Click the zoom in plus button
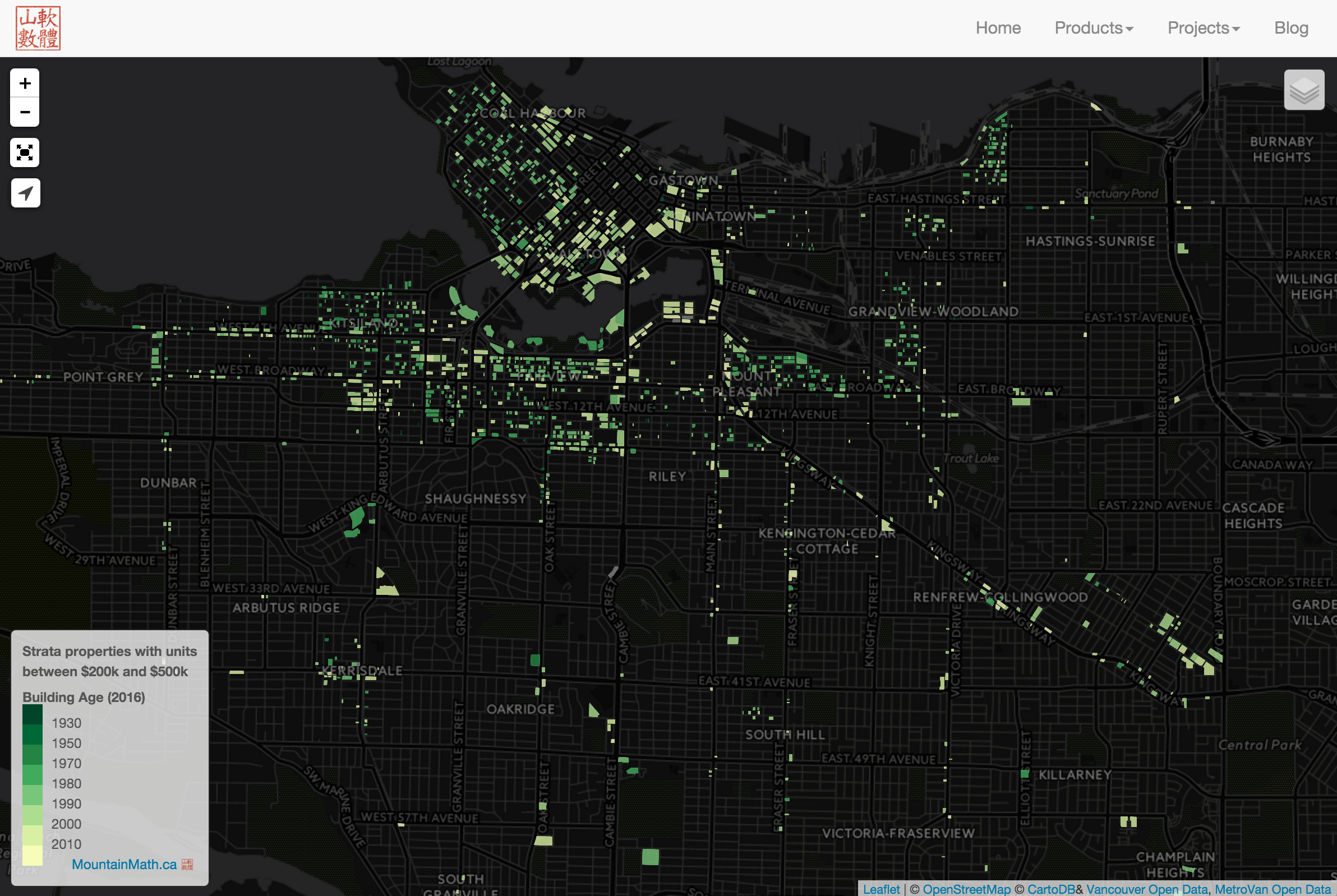Screen dimensions: 1337x896 pyautogui.click(x=25, y=84)
